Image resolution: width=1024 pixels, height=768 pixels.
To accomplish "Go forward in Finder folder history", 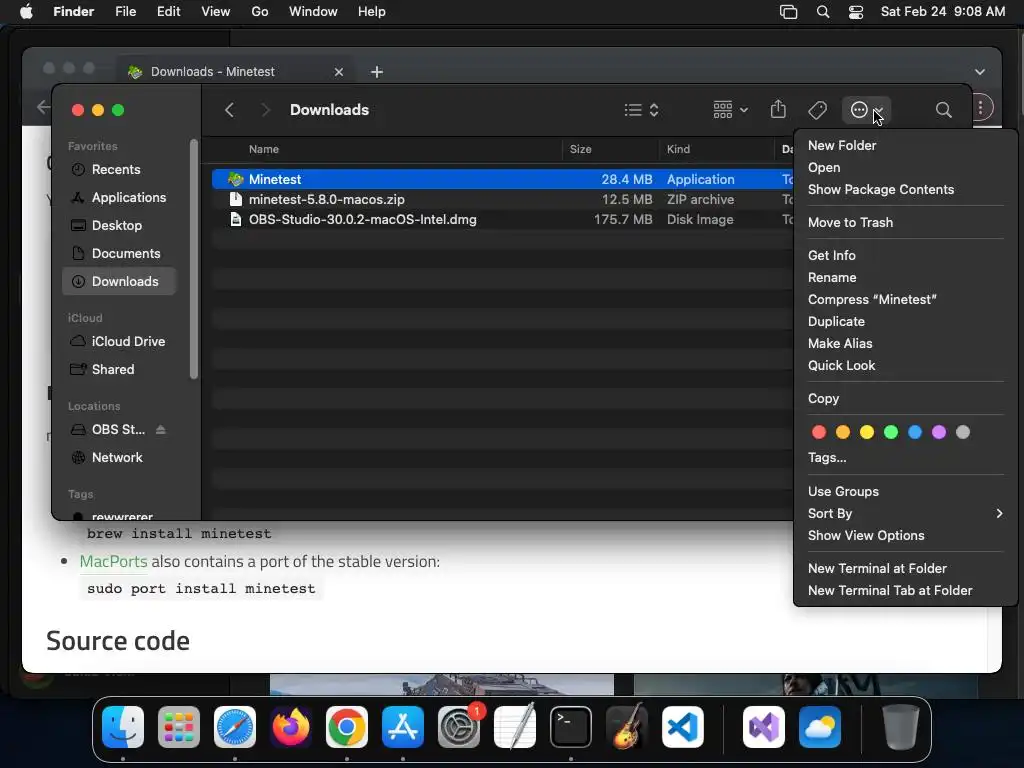I will 265,110.
